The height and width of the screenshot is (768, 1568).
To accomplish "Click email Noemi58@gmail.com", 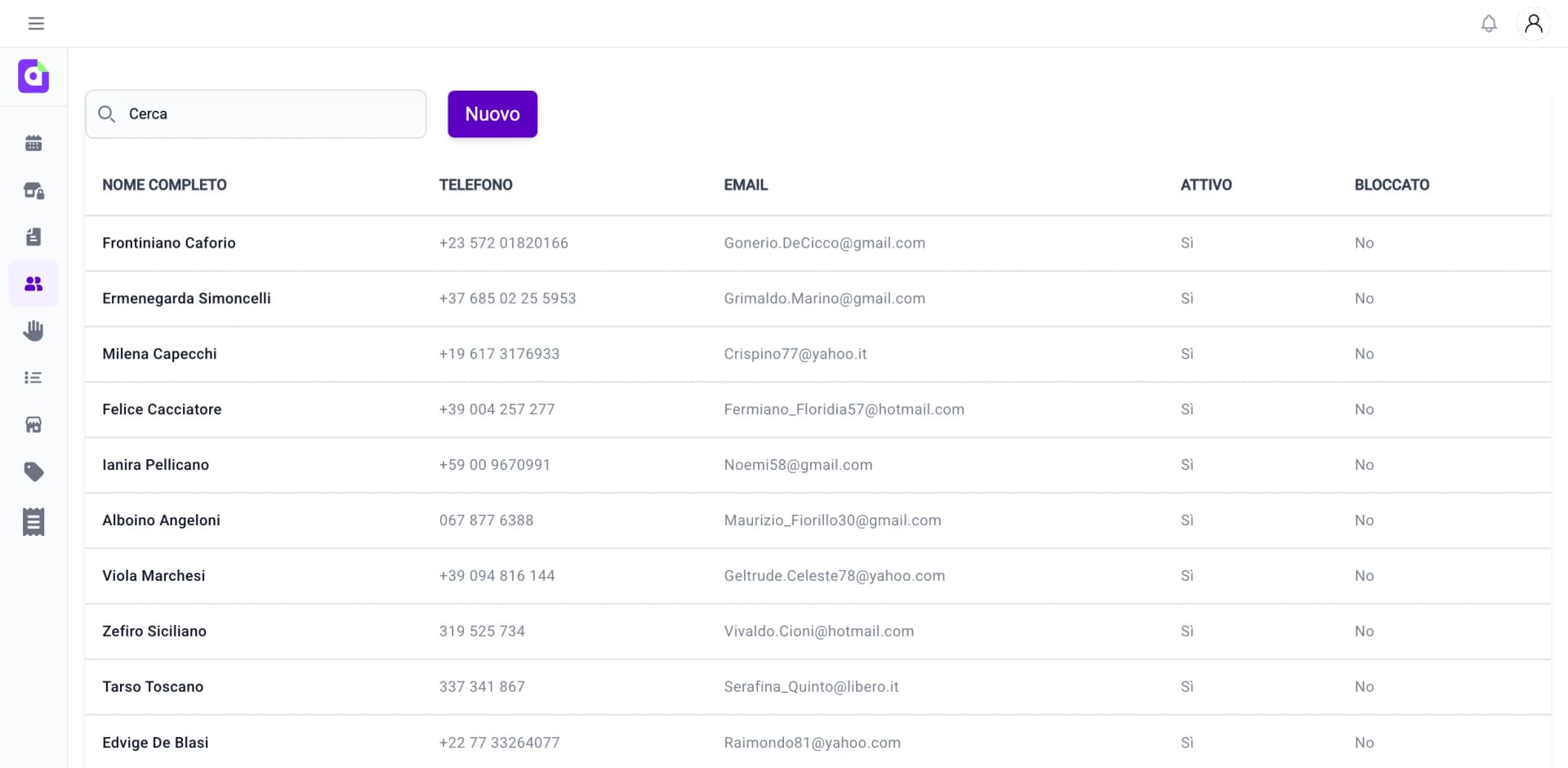I will pos(798,465).
